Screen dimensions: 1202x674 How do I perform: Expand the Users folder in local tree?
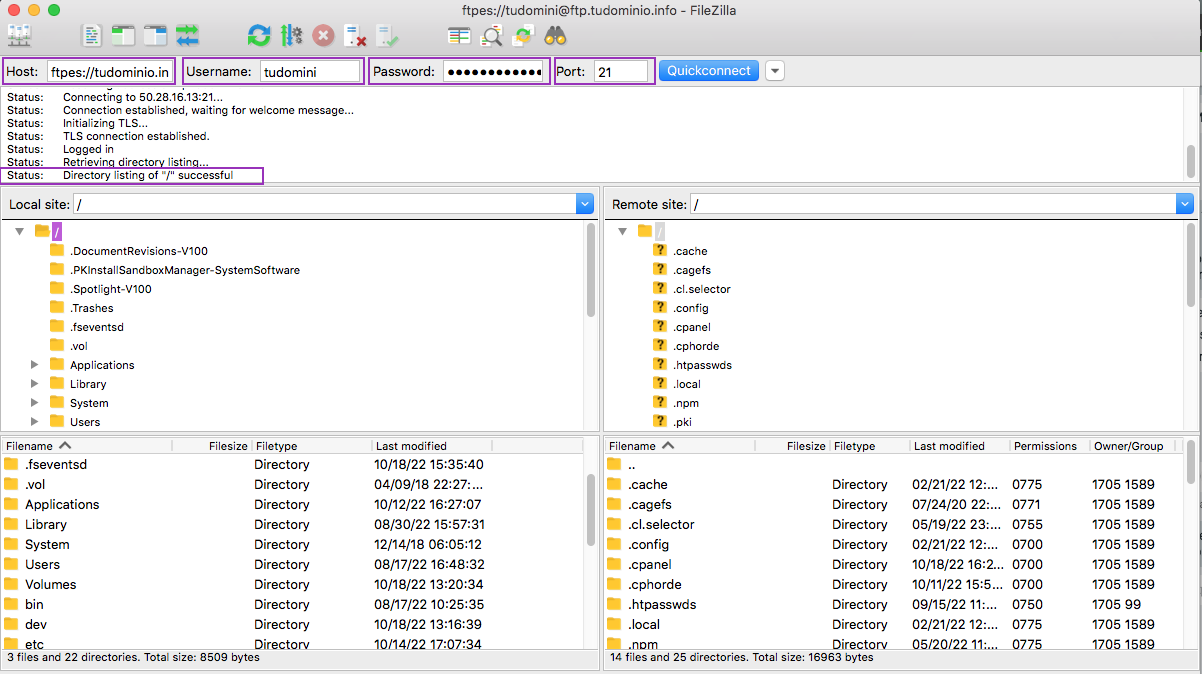coord(36,422)
